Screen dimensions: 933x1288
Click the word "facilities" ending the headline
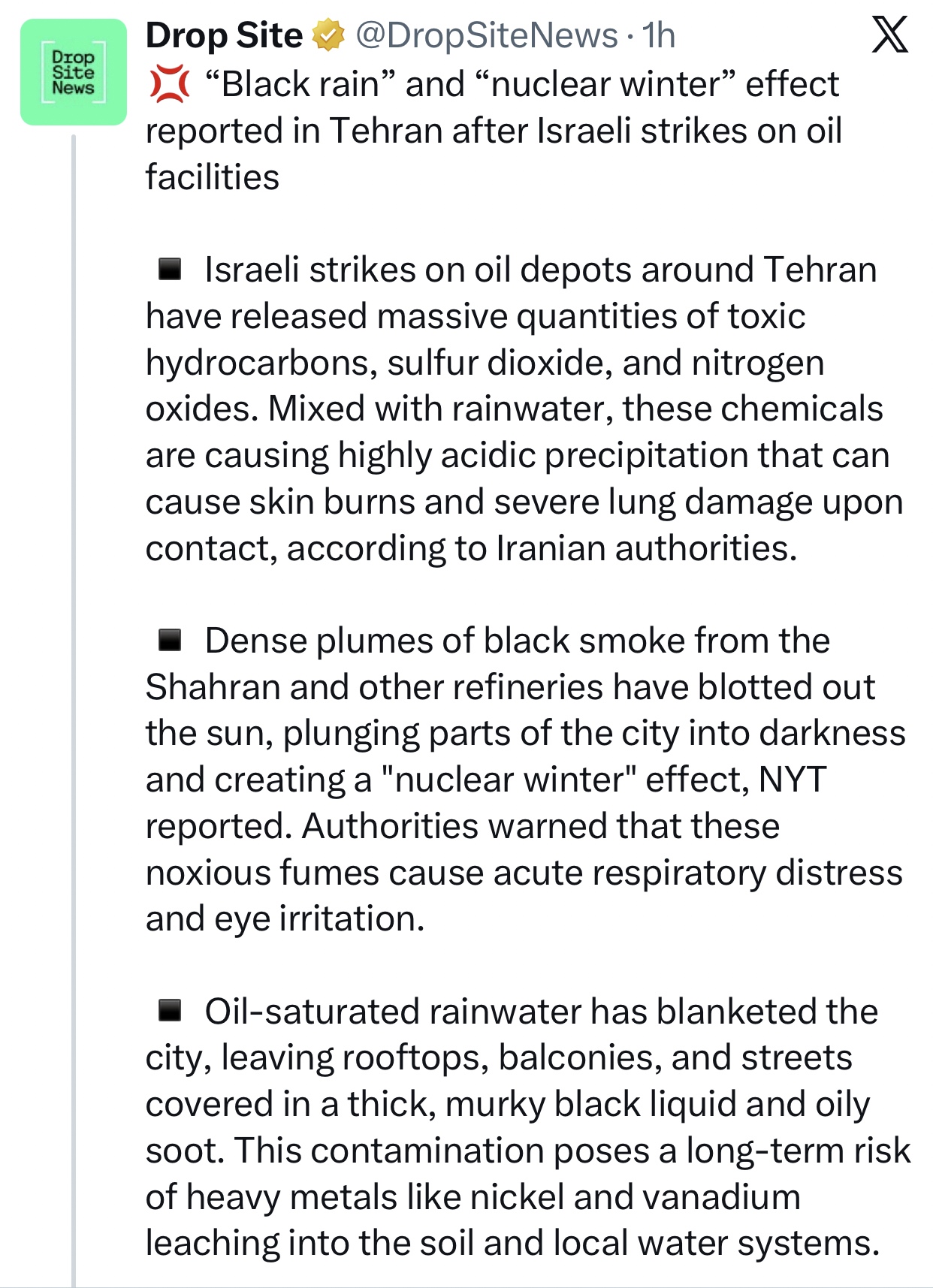tap(212, 177)
